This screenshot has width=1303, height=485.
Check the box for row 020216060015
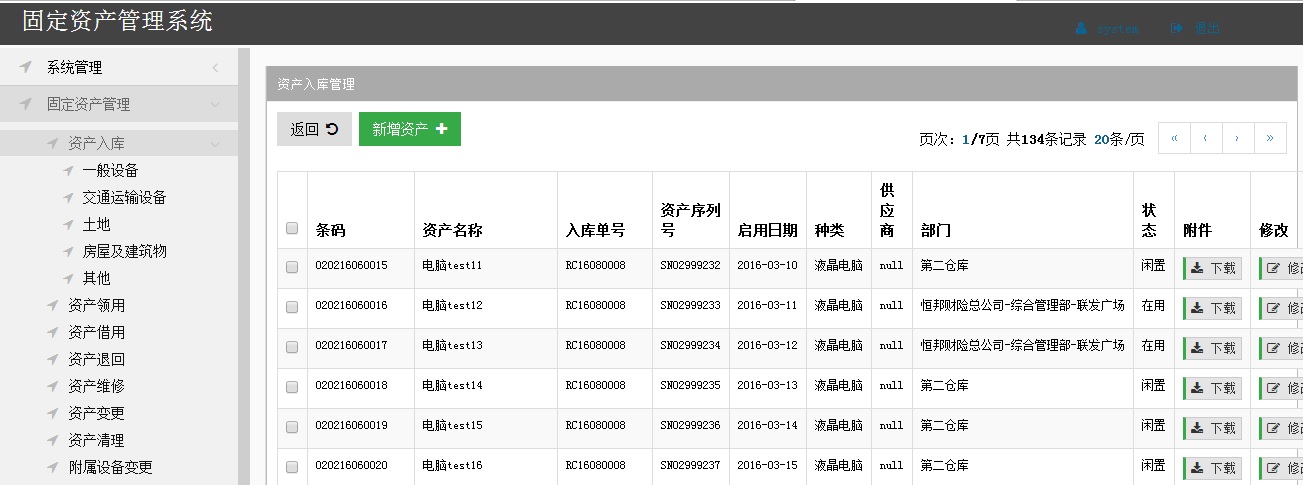pos(292,267)
